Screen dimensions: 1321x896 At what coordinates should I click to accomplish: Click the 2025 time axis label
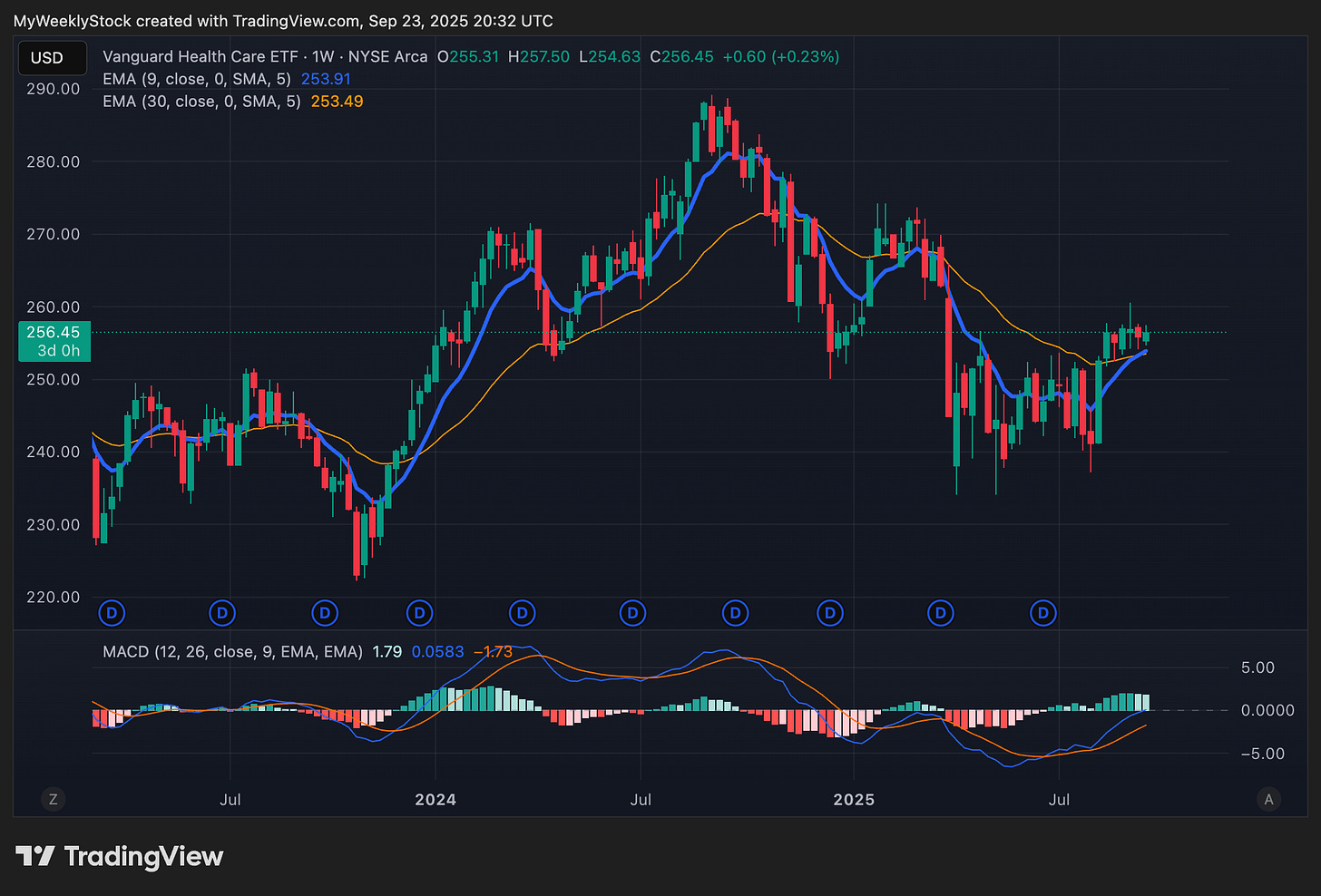(854, 800)
